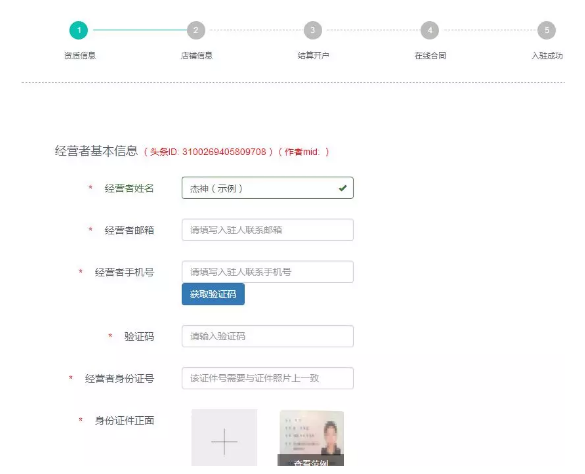Click the red 头条ID number text
Screen dimensions: 585x474
coord(224,152)
